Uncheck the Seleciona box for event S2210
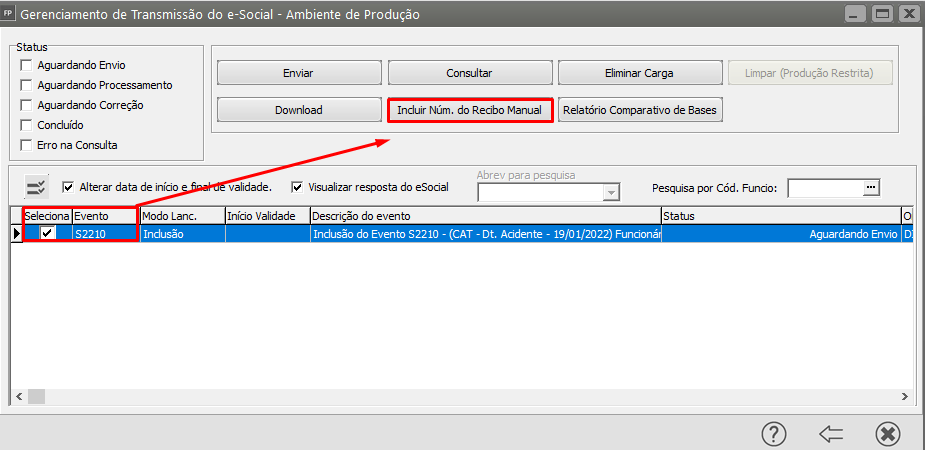 tap(47, 234)
